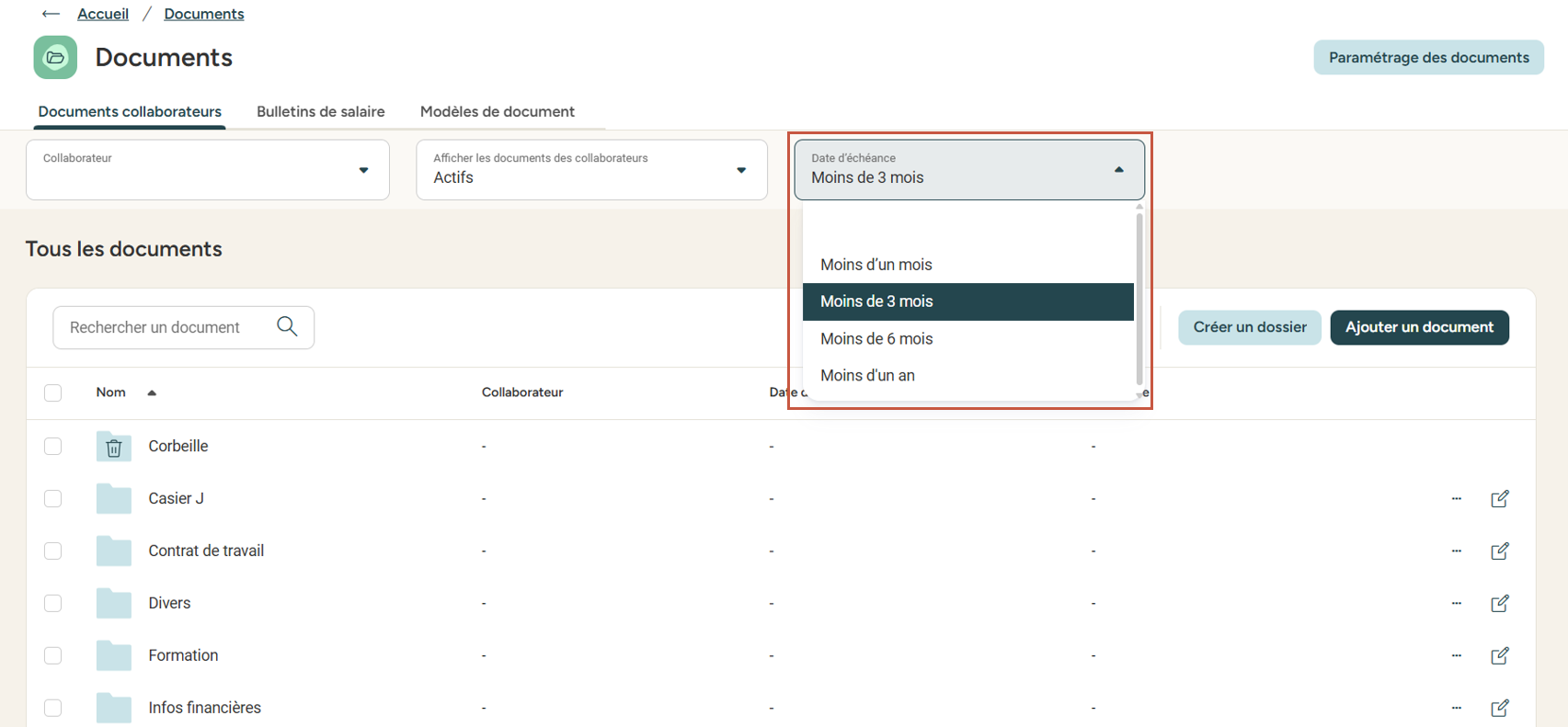The image size is (1568, 727).
Task: Open more options for Contrat de travail
Action: 1456,551
